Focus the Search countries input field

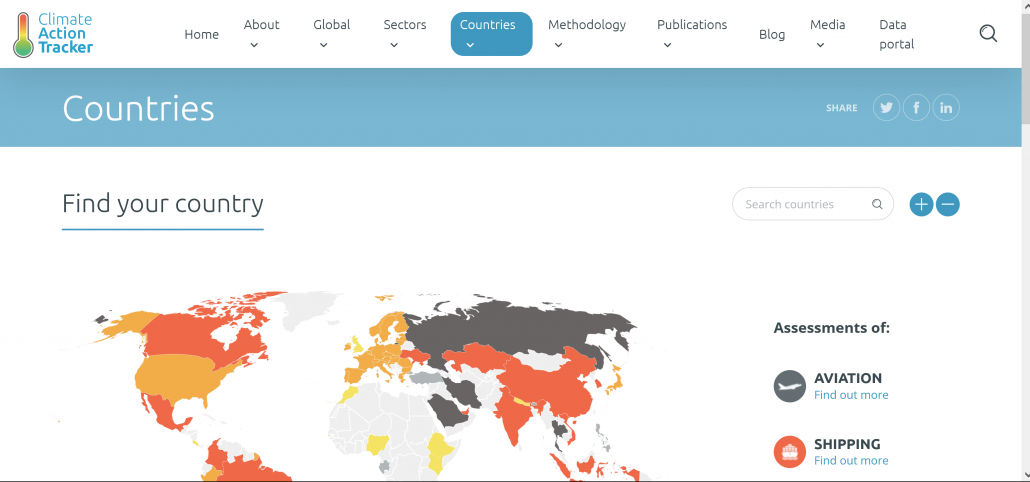[813, 204]
